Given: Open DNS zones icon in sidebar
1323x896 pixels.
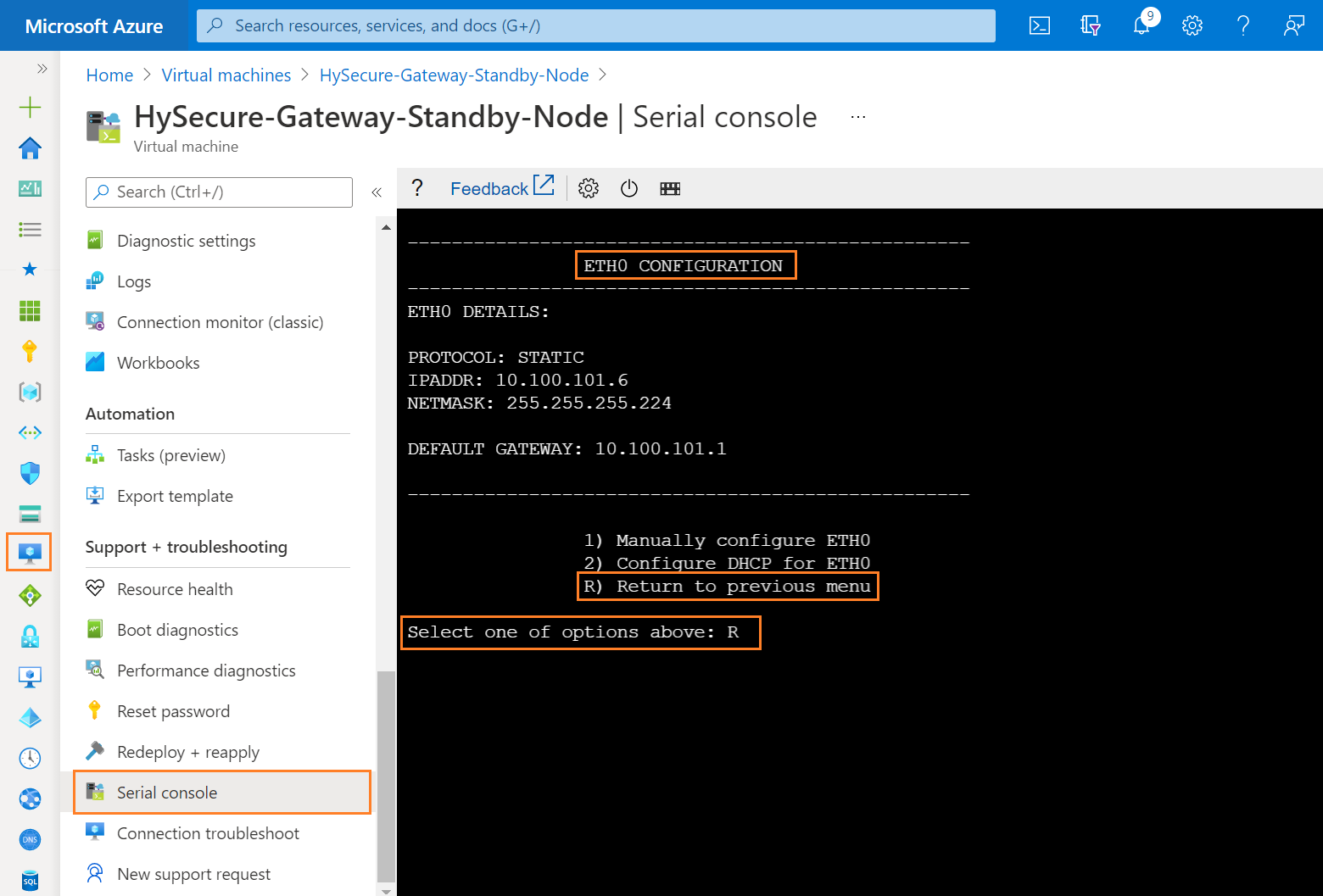Looking at the screenshot, I should 30,839.
